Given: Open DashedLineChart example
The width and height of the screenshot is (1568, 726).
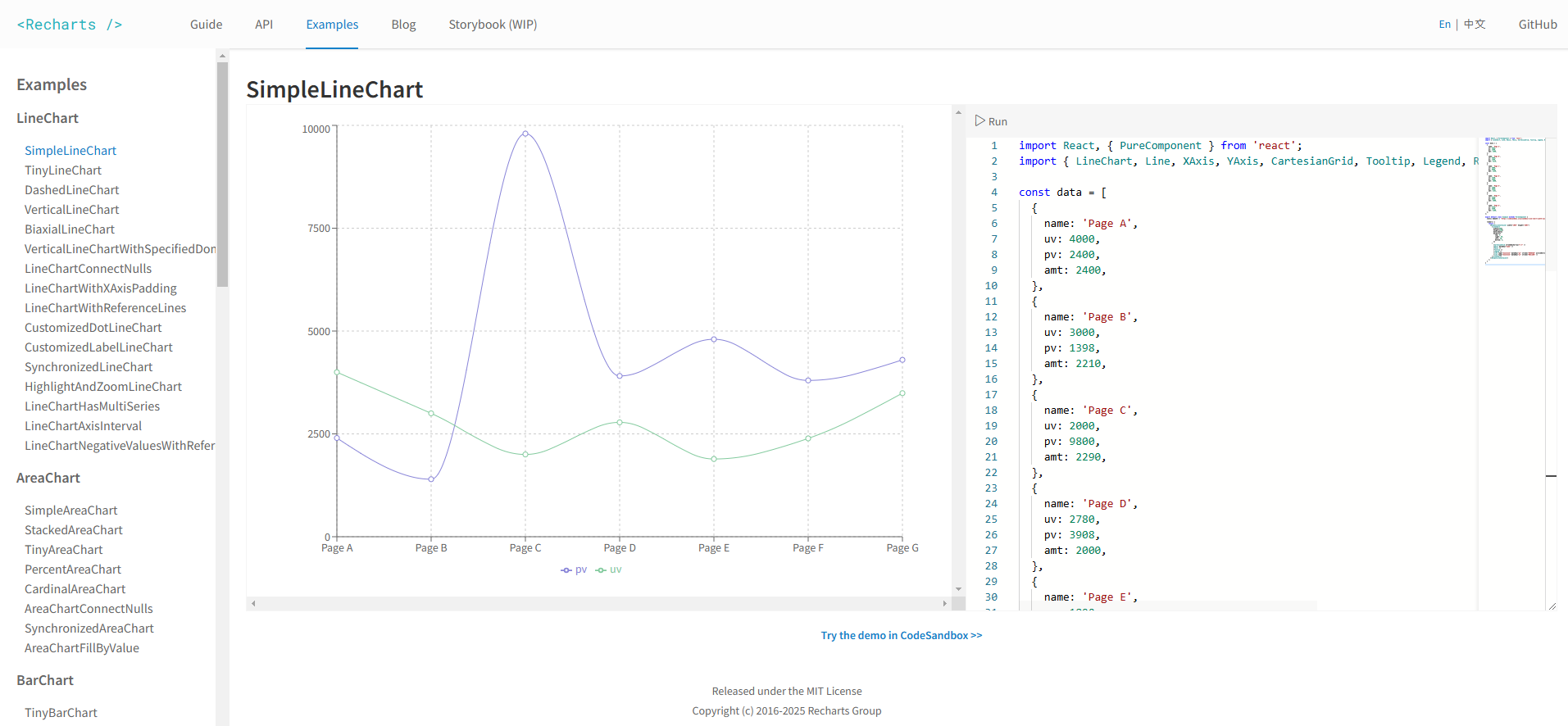Looking at the screenshot, I should (x=72, y=190).
